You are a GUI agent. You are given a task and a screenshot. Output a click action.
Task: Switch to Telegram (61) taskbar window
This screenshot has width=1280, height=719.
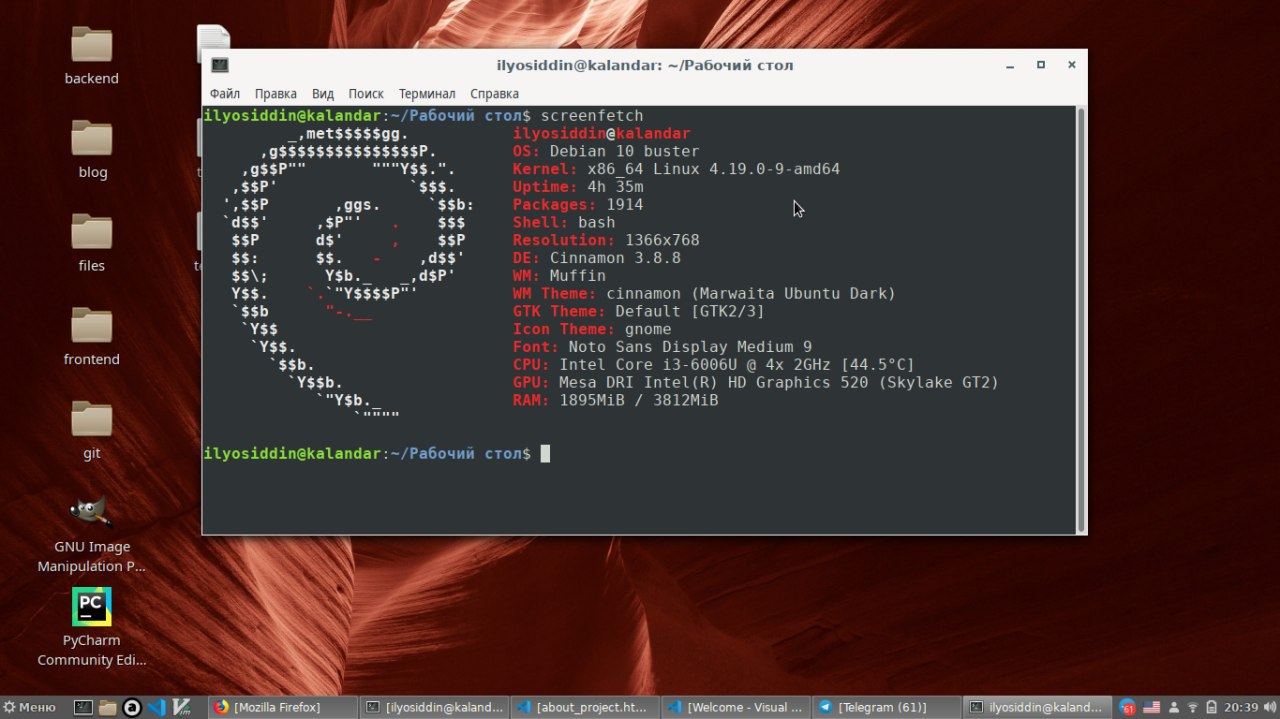(x=887, y=707)
